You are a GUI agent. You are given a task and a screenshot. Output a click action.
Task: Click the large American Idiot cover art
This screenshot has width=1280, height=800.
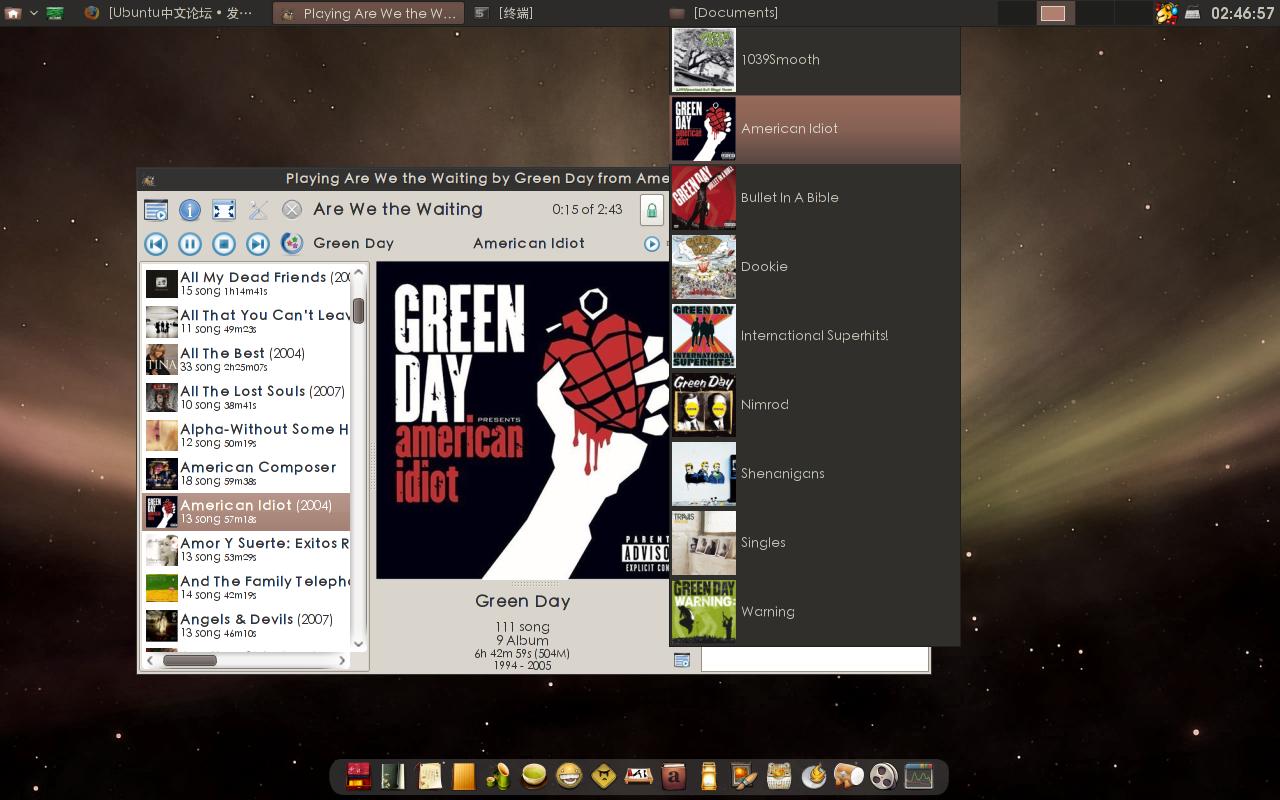pyautogui.click(x=522, y=420)
